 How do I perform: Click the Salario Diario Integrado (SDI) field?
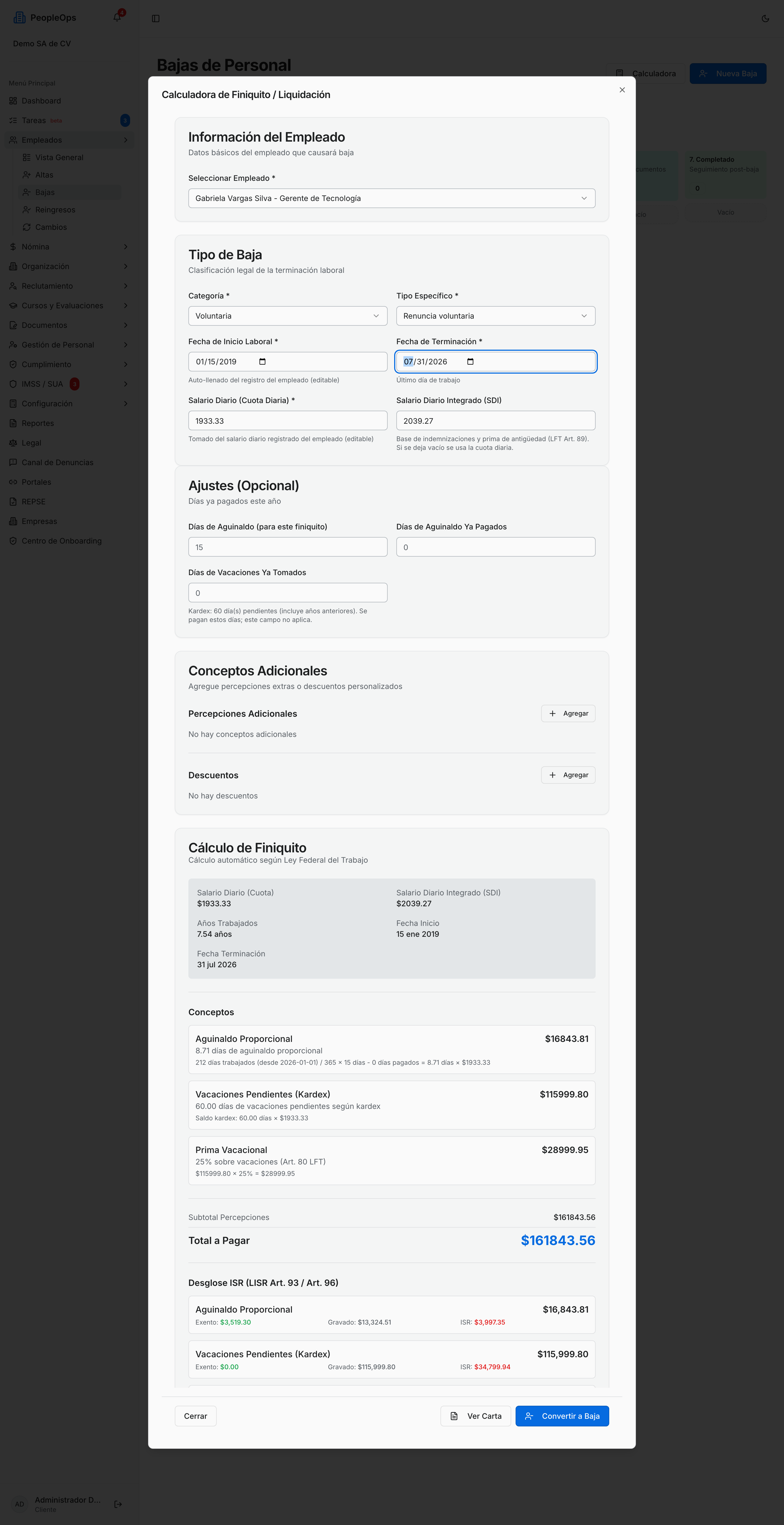(x=496, y=421)
